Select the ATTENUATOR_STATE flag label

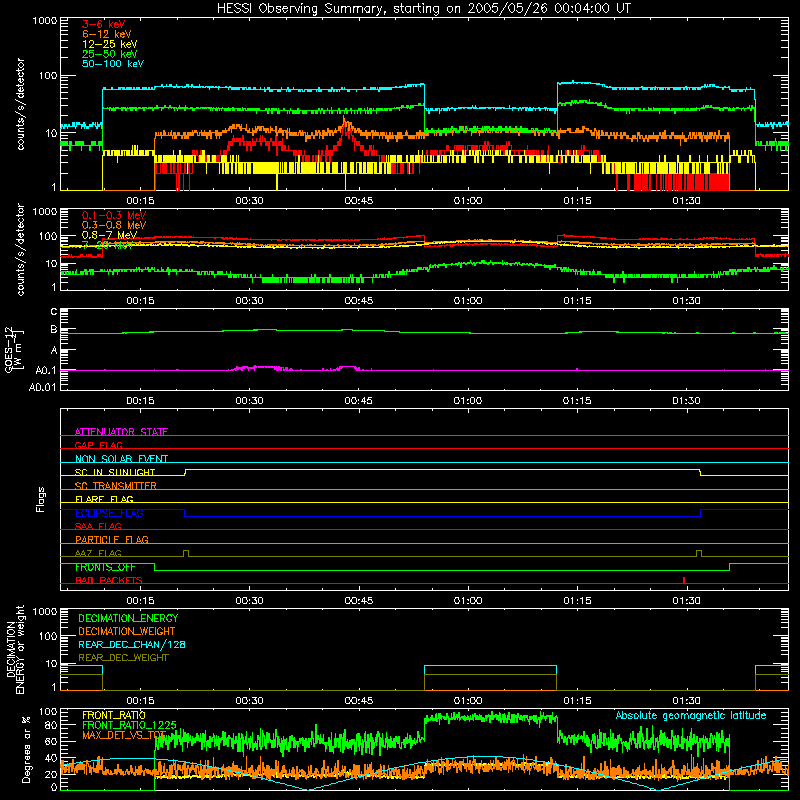121,432
